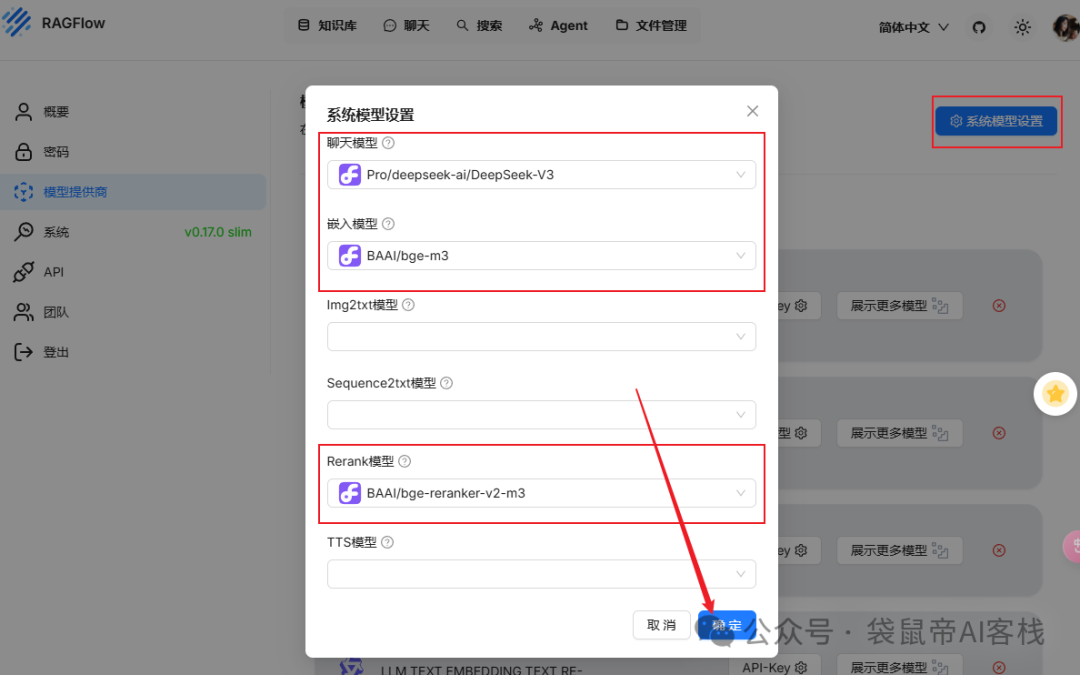1080x675 pixels.
Task: Select 密码 in the sidebar
Action: (x=134, y=152)
